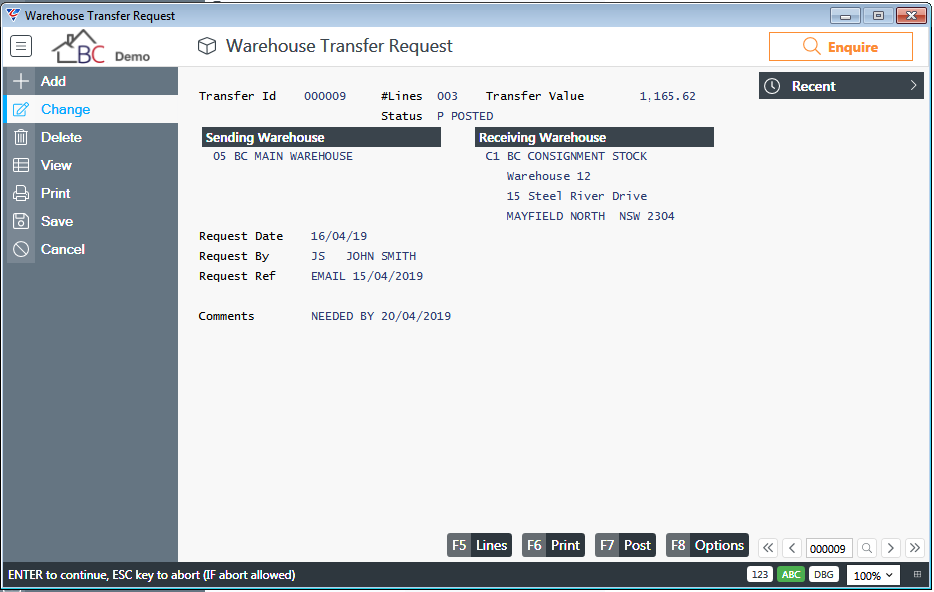The image size is (934, 592).
Task: Expand the Recent panel chevron
Action: click(x=913, y=86)
